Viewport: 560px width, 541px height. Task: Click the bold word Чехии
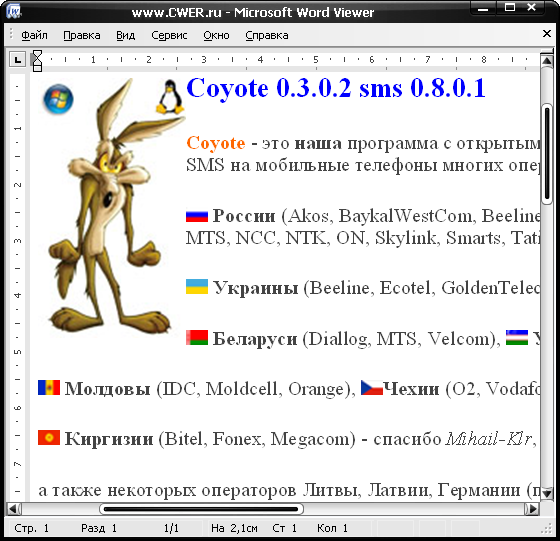411,389
